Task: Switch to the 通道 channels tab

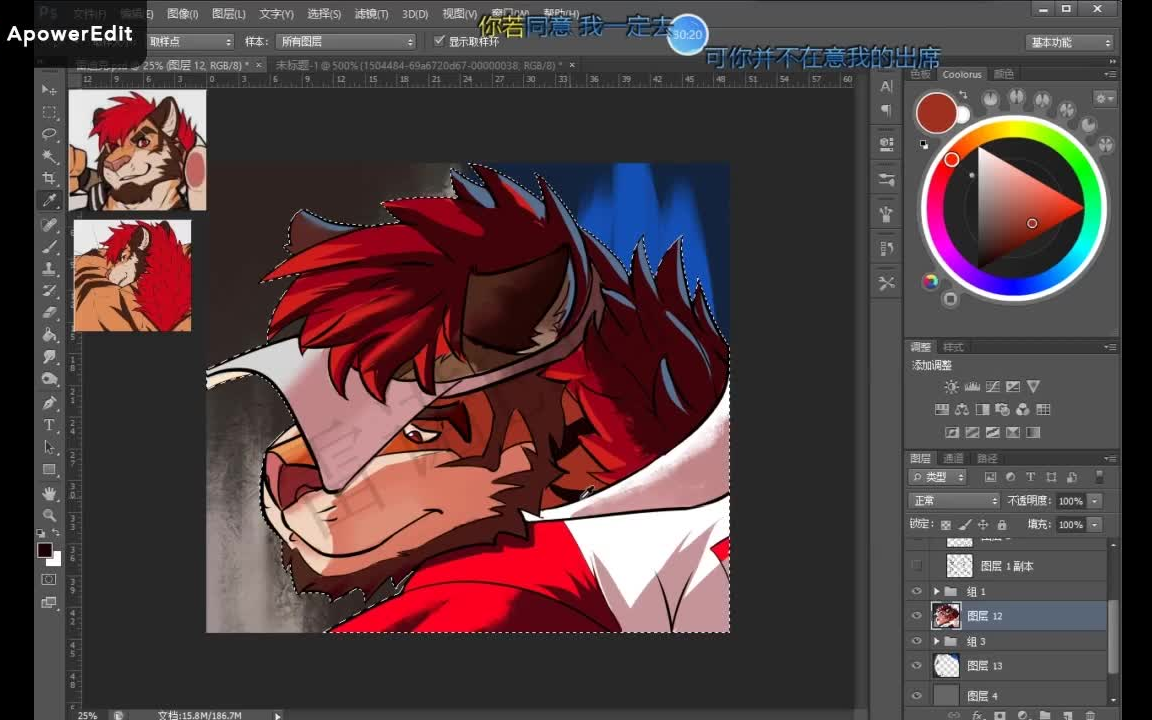Action: tap(953, 459)
